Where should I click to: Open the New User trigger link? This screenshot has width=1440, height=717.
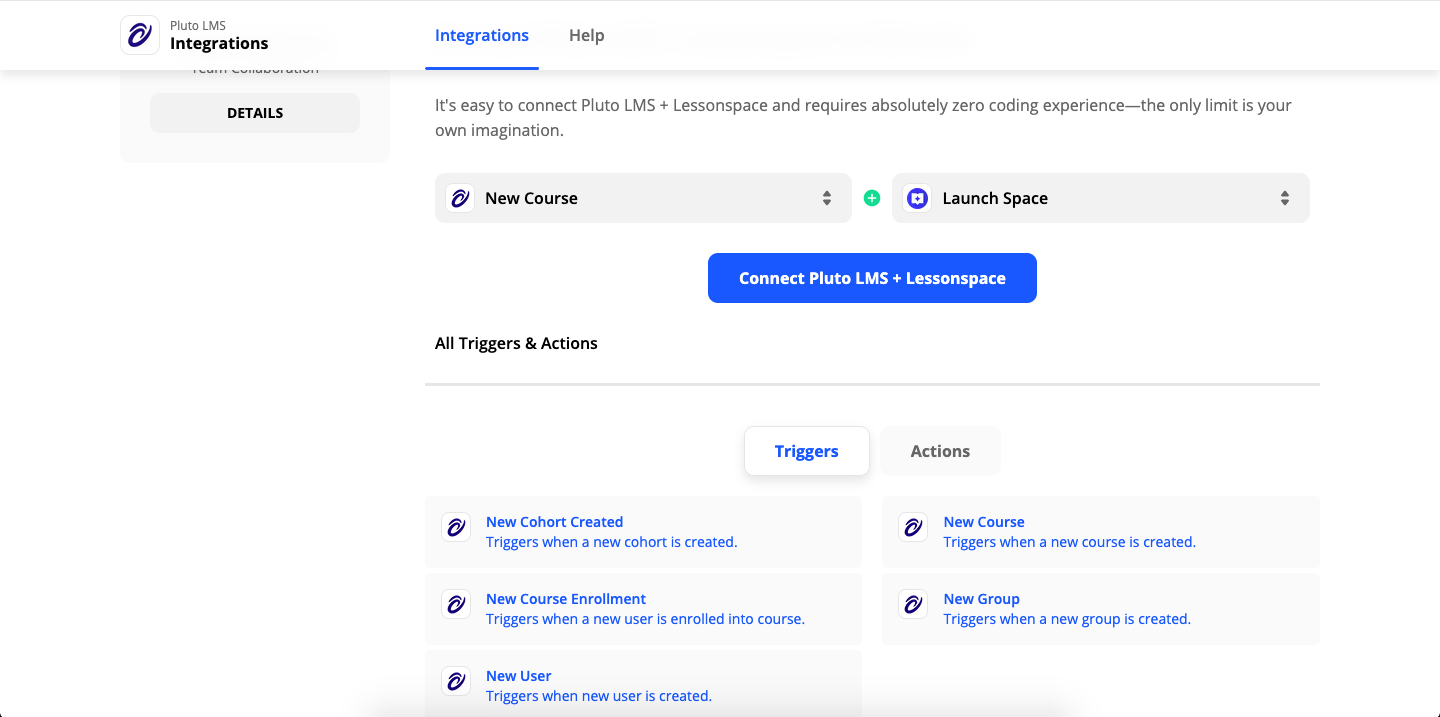(519, 676)
